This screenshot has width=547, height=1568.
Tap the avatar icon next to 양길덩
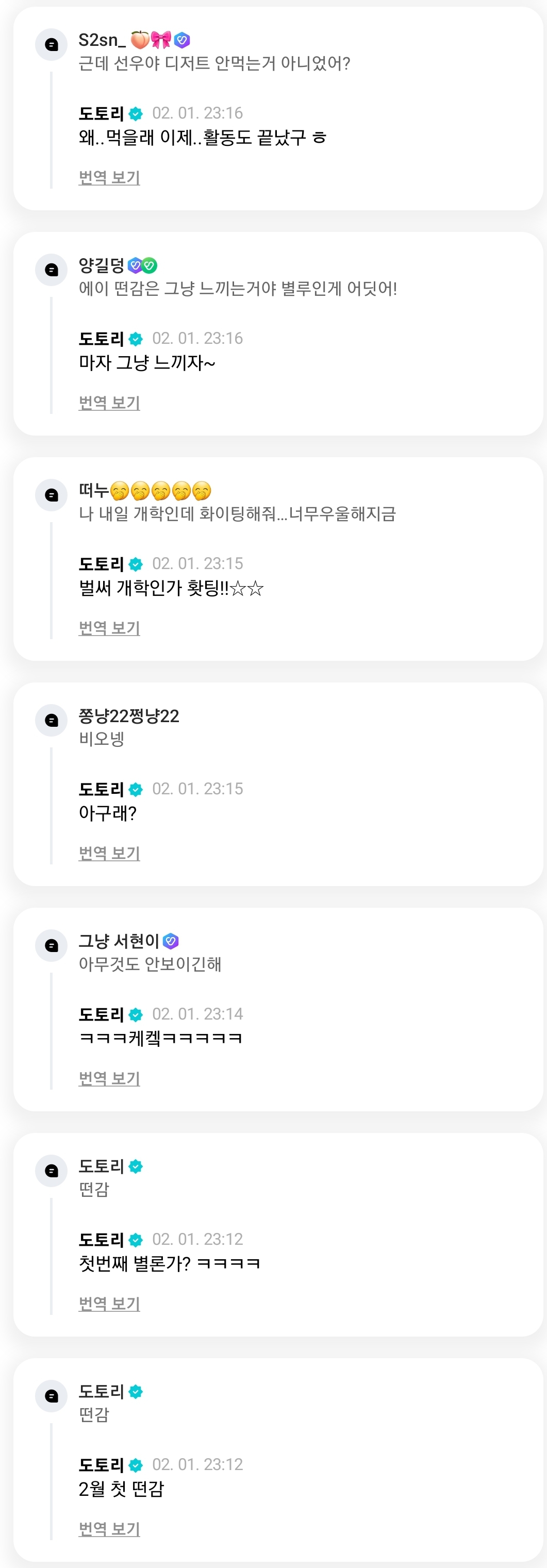pos(52,270)
